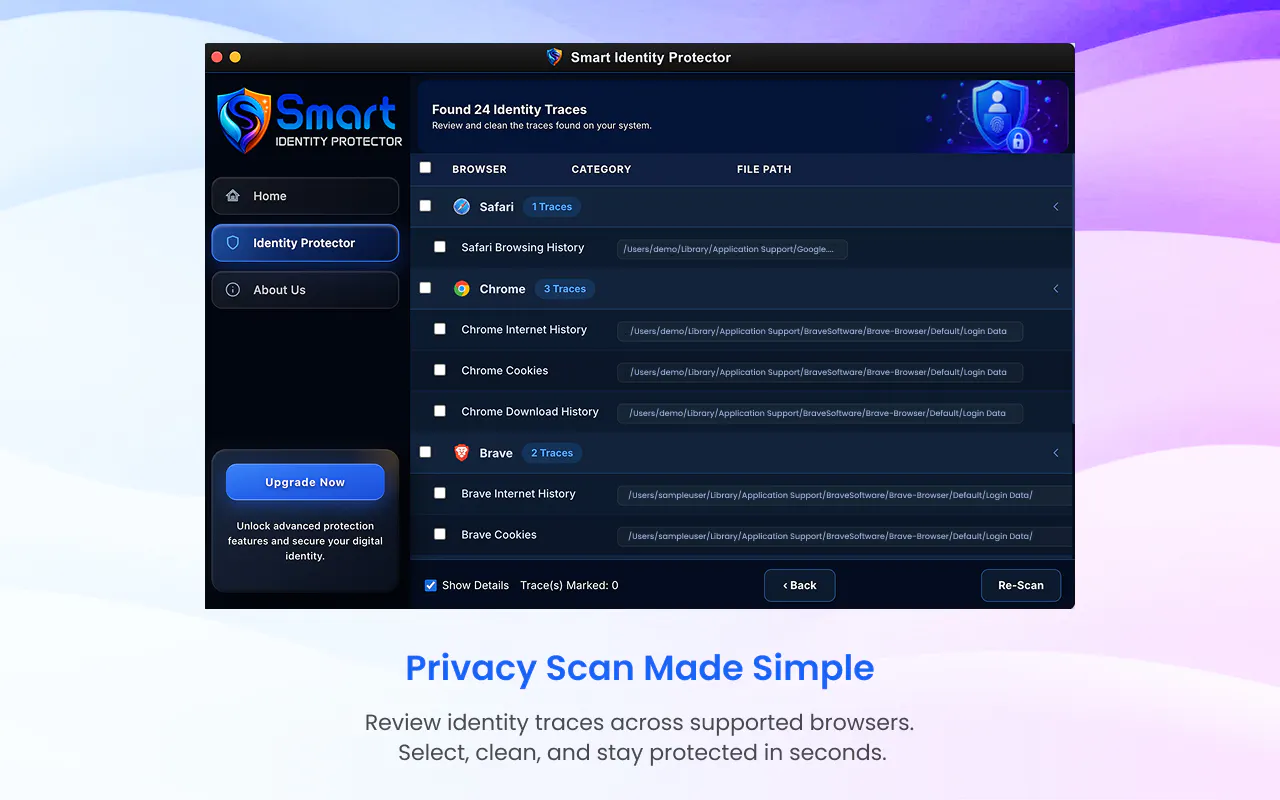Click the Smart Identity Protector sidebar logo
Viewport: 1280px width, 800px height.
pyautogui.click(x=308, y=120)
